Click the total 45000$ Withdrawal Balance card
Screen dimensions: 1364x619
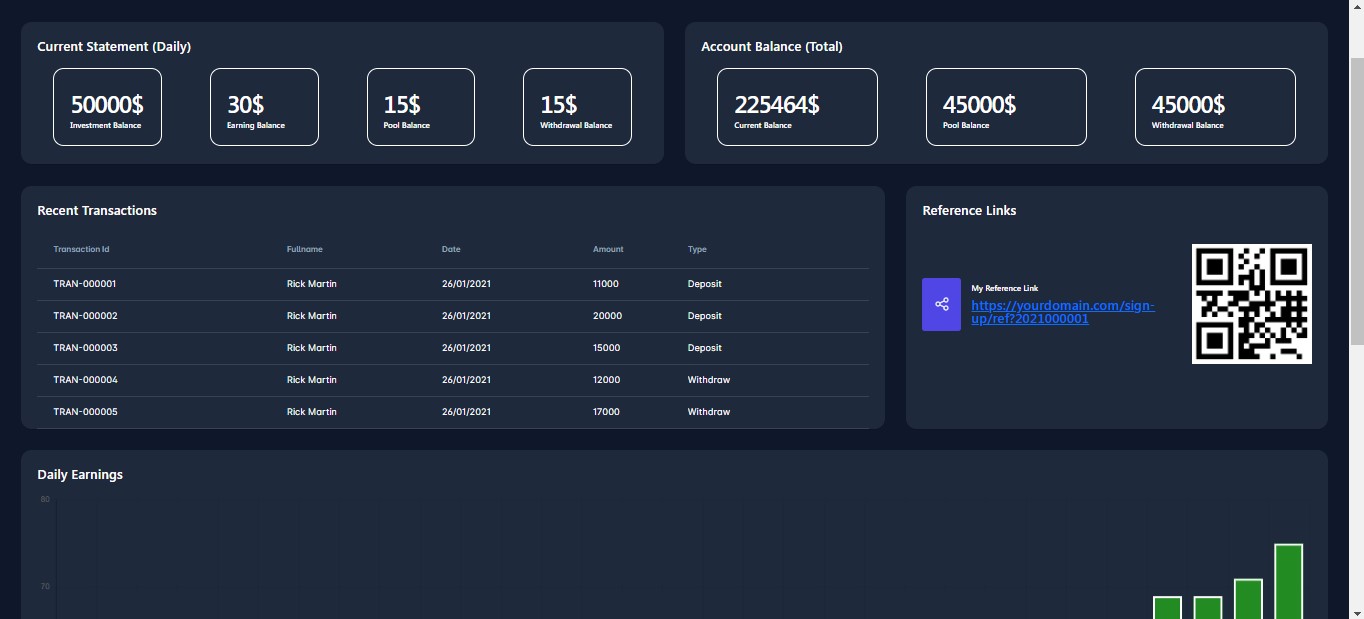(x=1214, y=107)
